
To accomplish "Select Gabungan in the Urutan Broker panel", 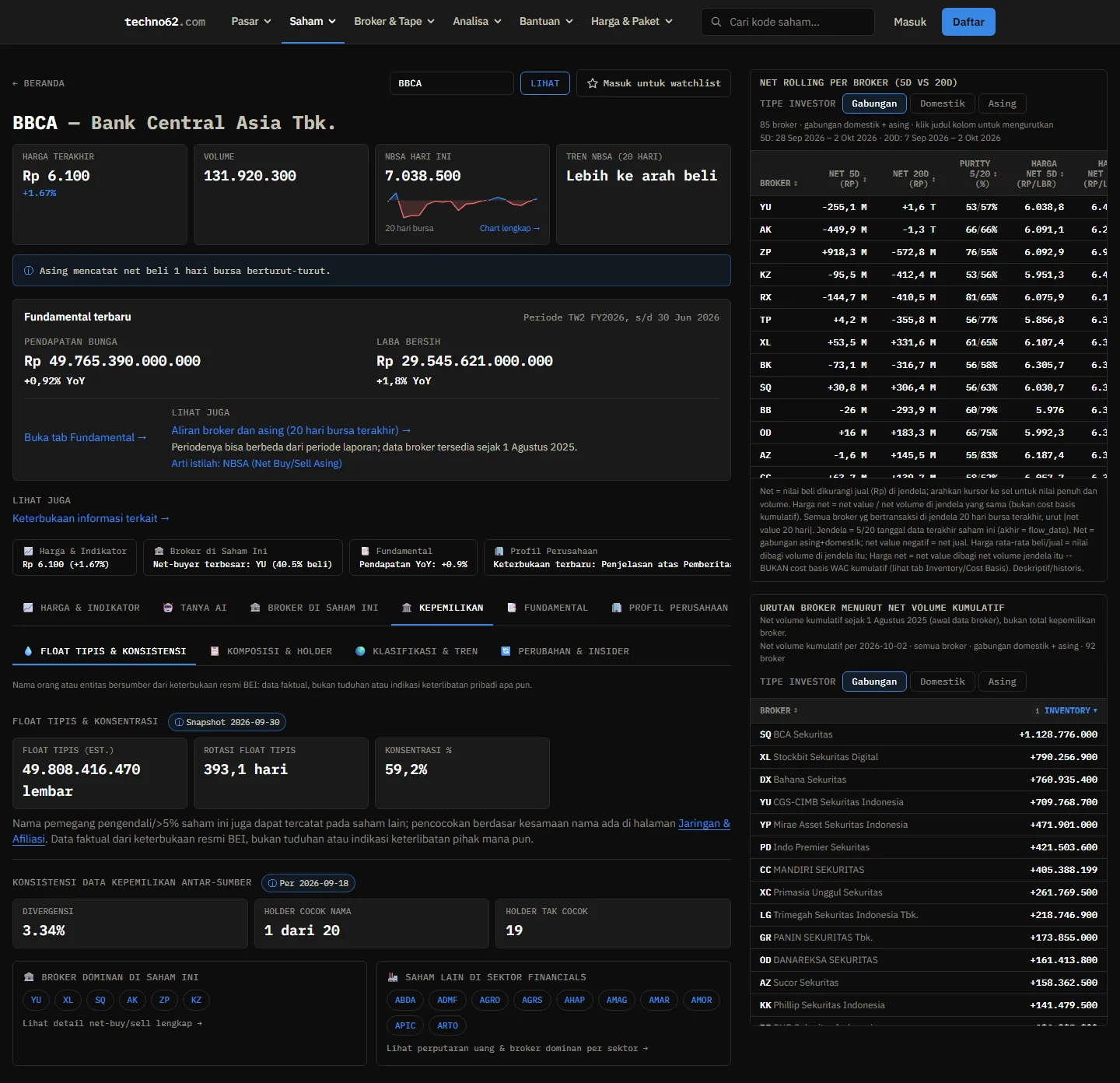I will pos(874,682).
